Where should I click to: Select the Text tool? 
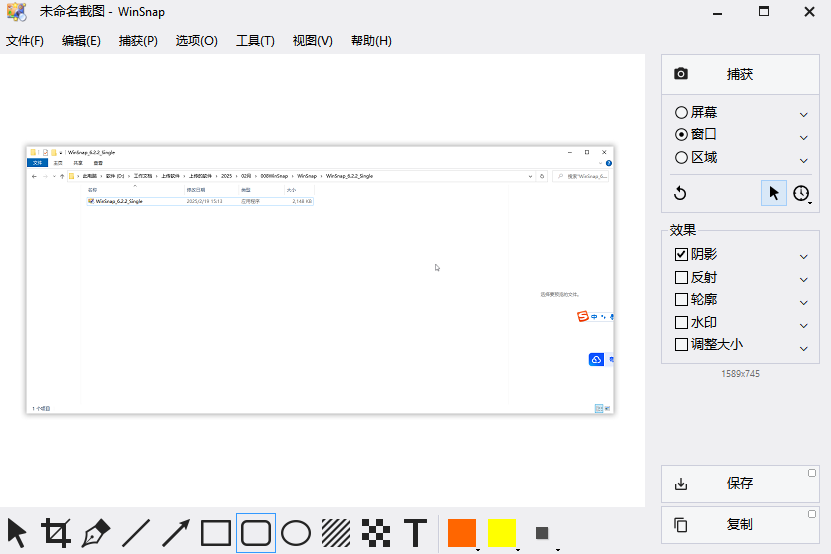(416, 533)
